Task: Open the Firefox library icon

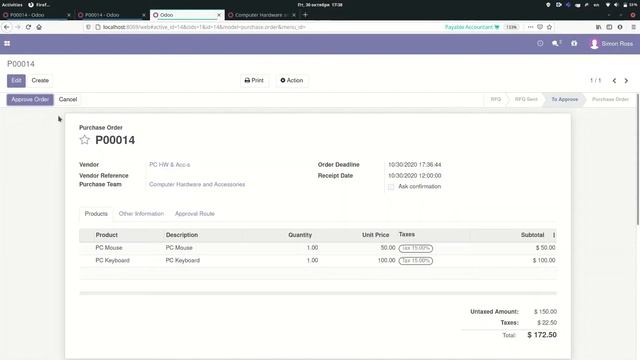Action: (x=598, y=27)
